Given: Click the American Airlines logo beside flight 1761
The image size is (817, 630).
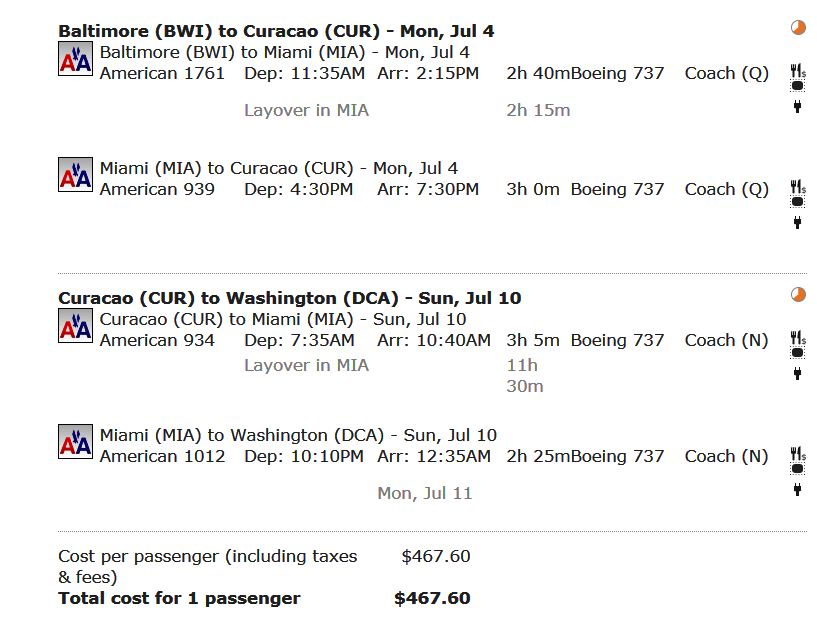Looking at the screenshot, I should point(76,59).
